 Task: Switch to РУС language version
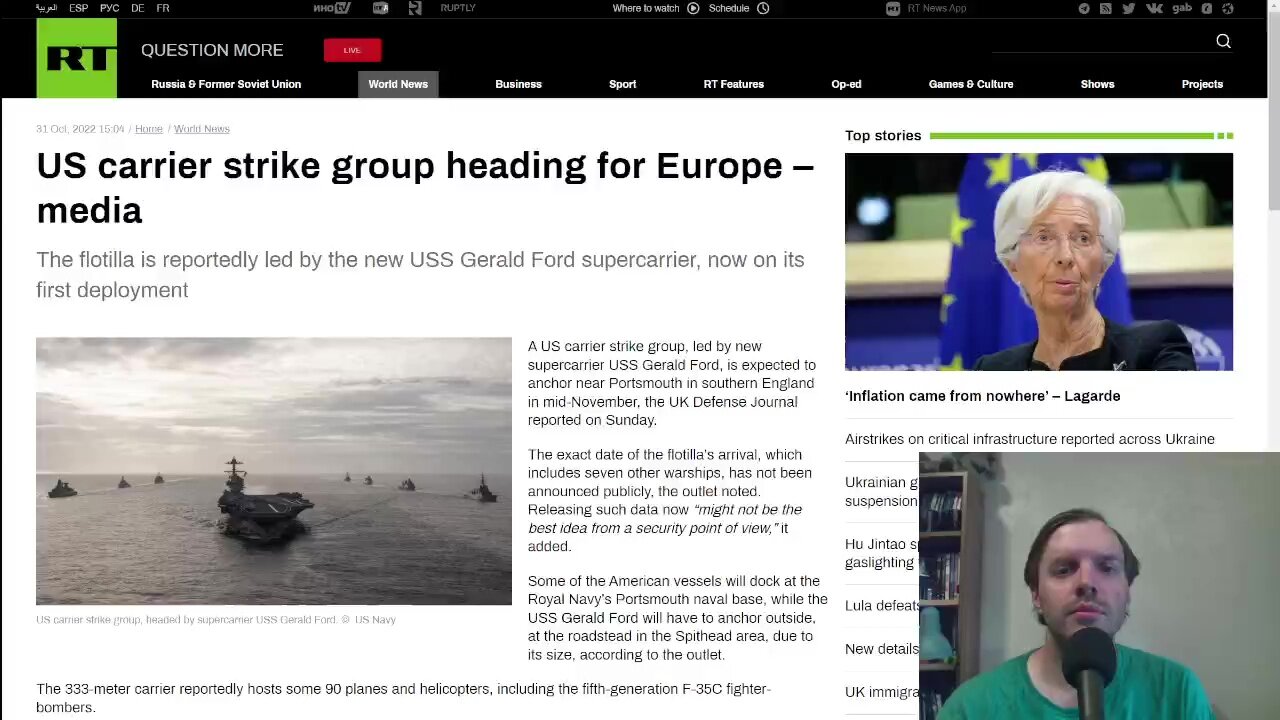[109, 8]
